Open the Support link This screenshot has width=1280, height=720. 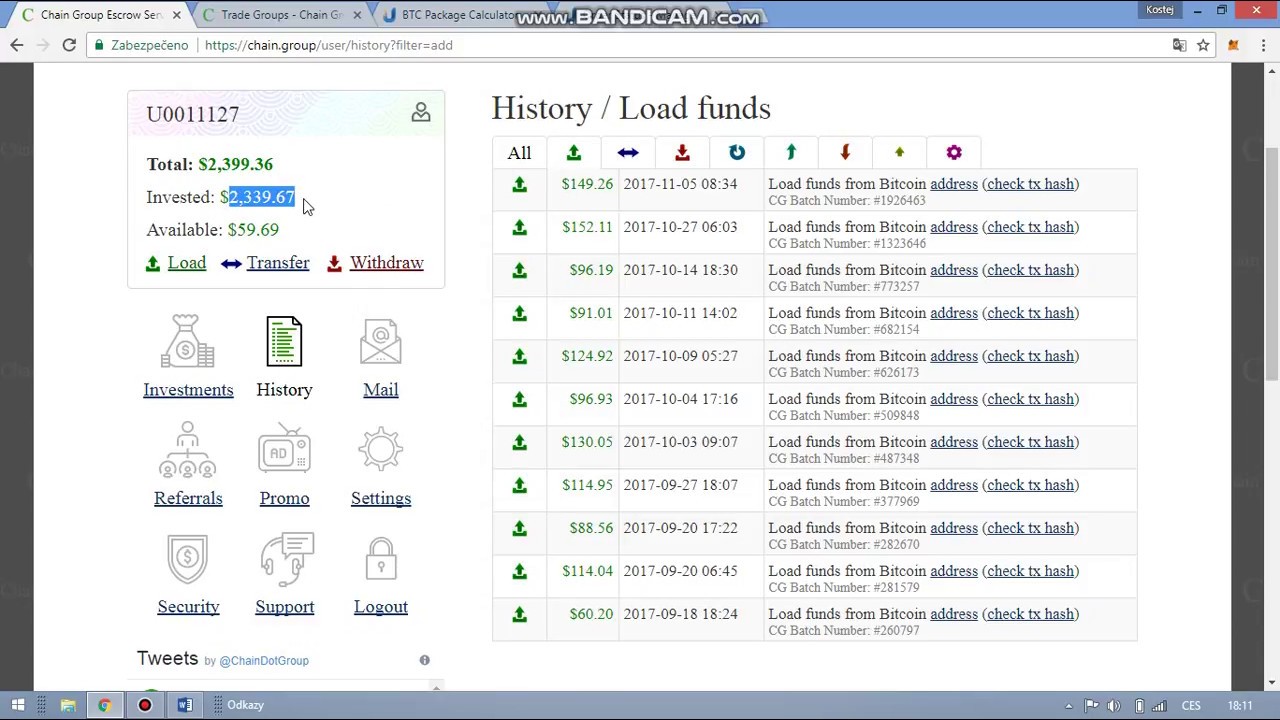click(x=285, y=607)
